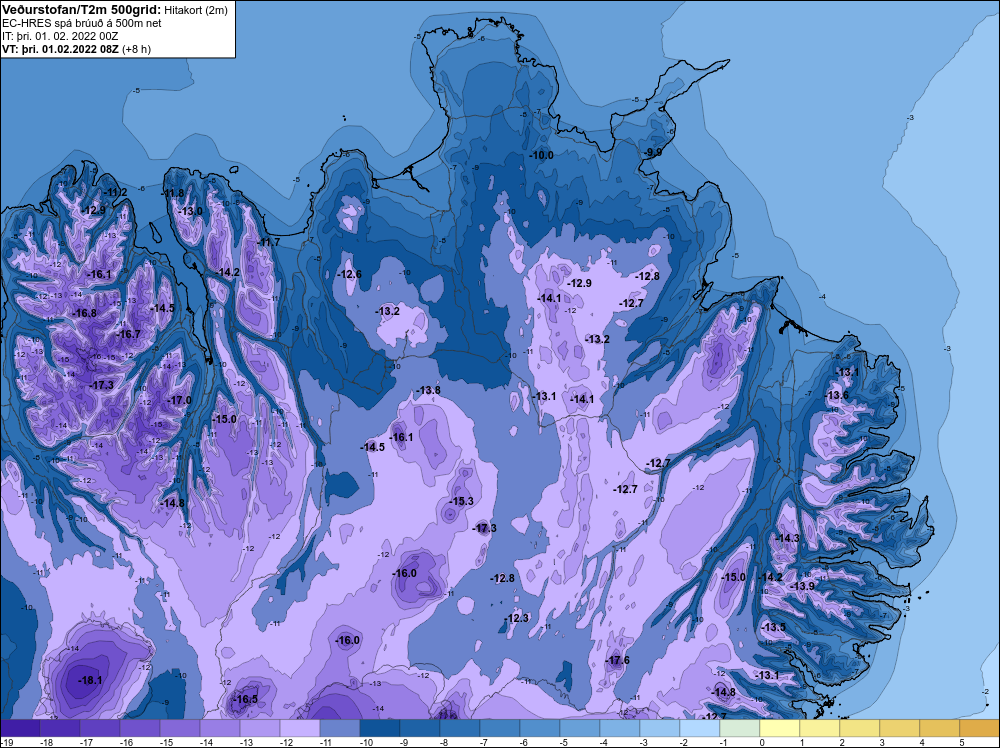The image size is (1000, 748).
Task: Click the -13.8 temperature label
Action: pyautogui.click(x=428, y=390)
